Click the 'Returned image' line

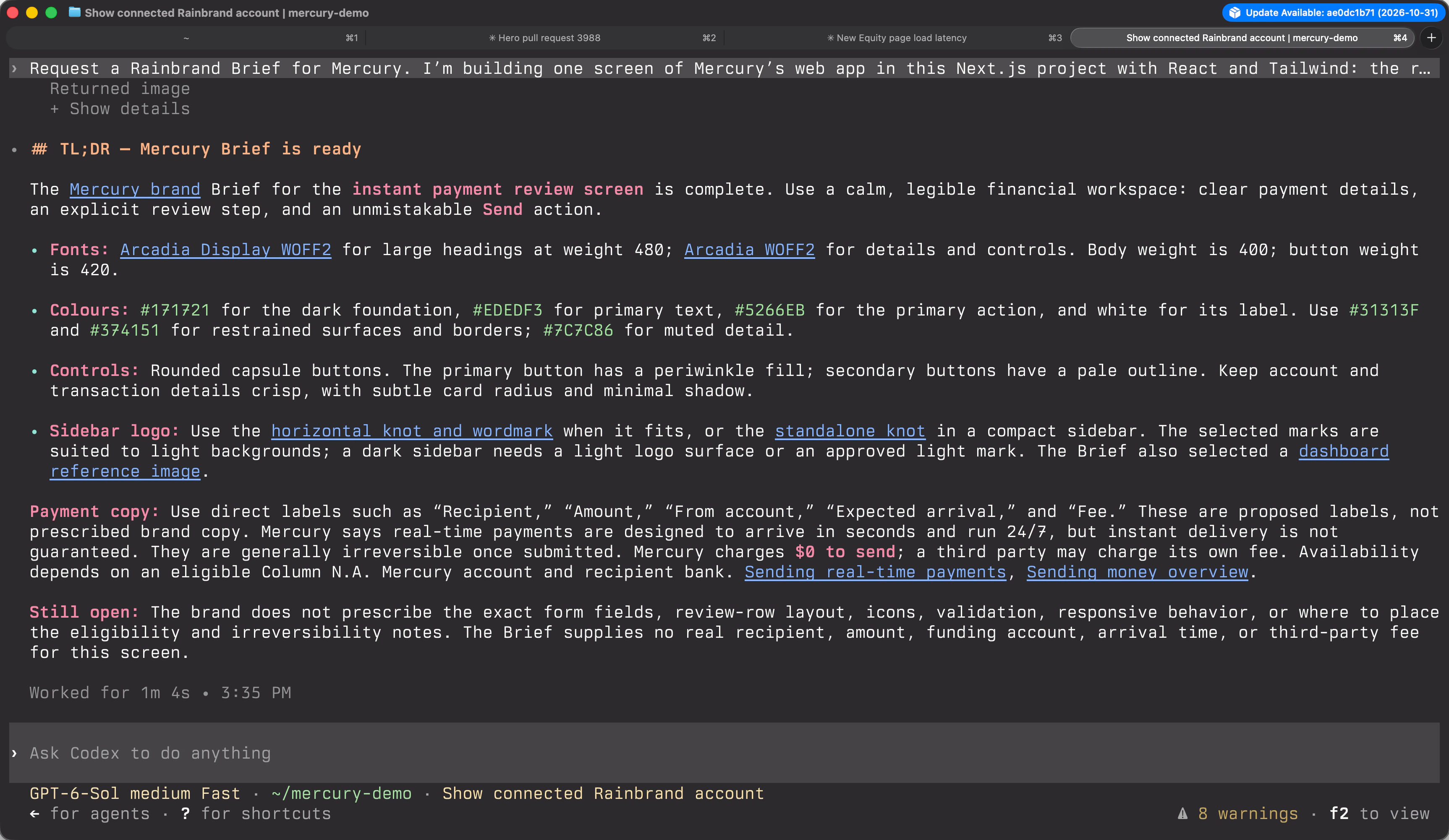[x=120, y=89]
